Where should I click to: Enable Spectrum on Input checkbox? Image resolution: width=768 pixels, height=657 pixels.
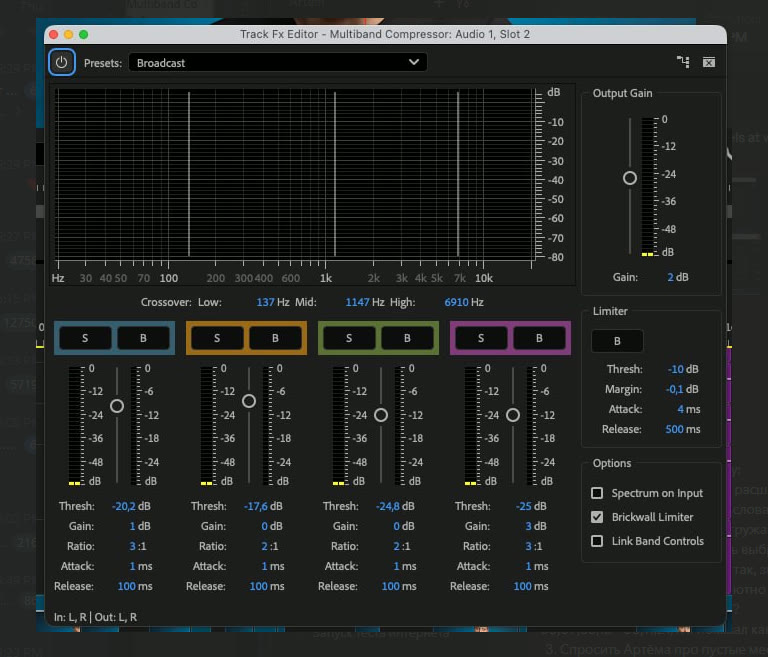[597, 493]
